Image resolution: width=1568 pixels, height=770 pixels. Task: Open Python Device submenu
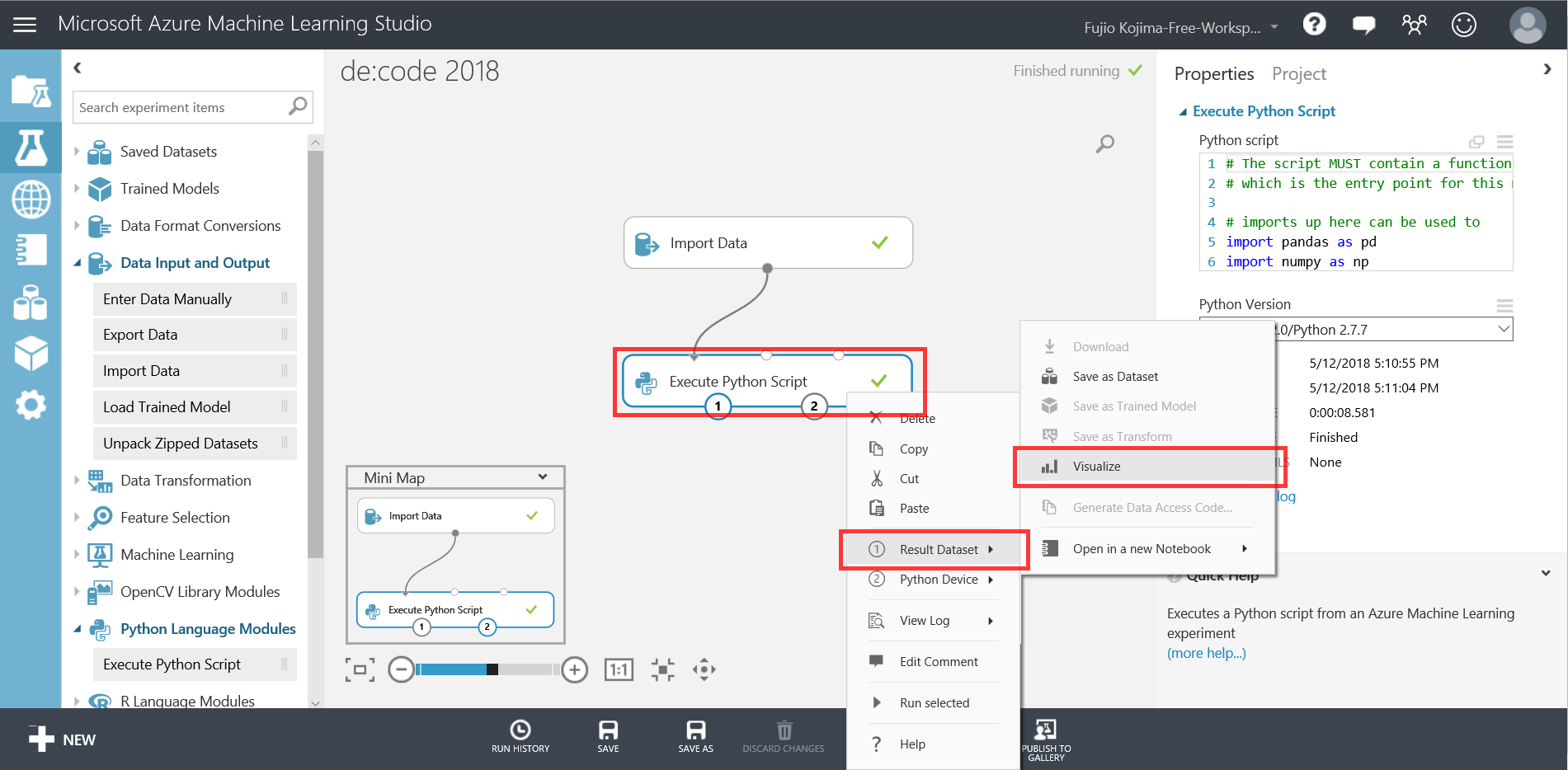pos(934,580)
